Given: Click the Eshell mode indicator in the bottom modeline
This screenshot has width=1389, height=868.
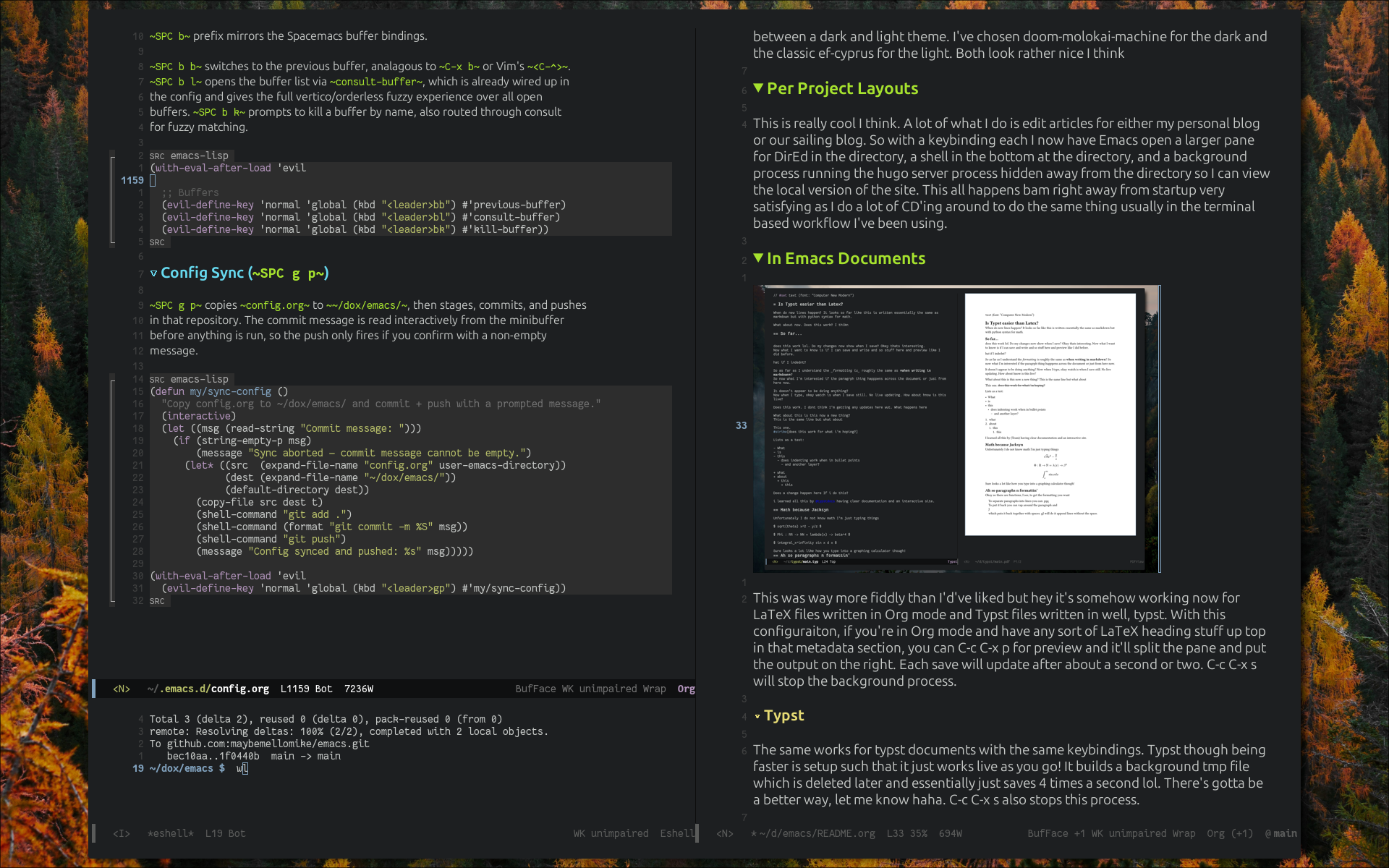Looking at the screenshot, I should click(x=677, y=833).
